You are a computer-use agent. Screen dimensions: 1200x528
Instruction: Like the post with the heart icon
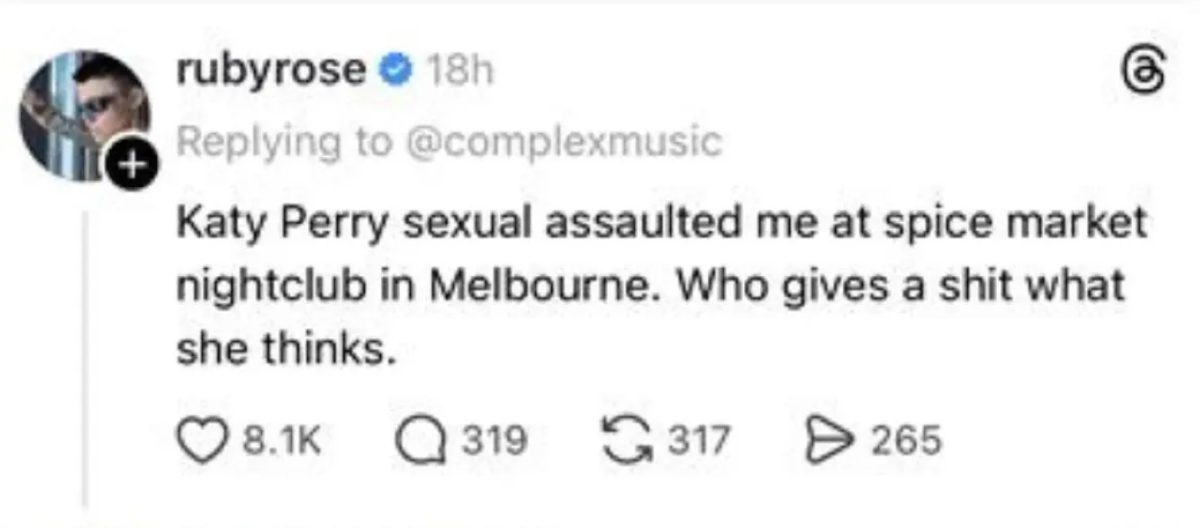[x=200, y=439]
